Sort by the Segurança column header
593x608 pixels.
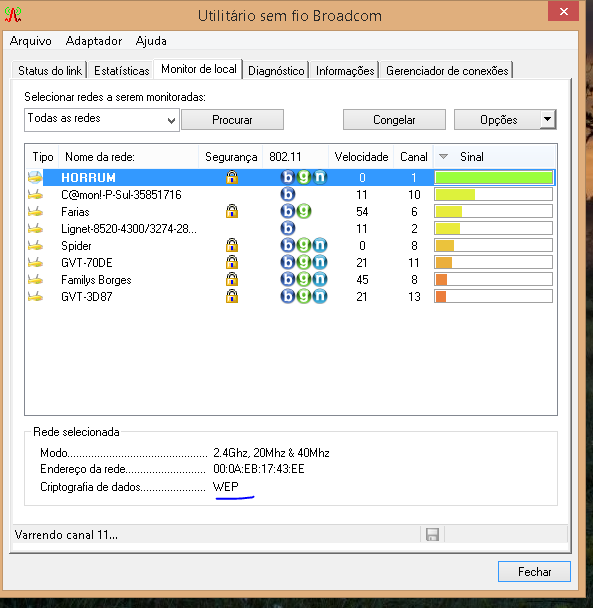231,157
